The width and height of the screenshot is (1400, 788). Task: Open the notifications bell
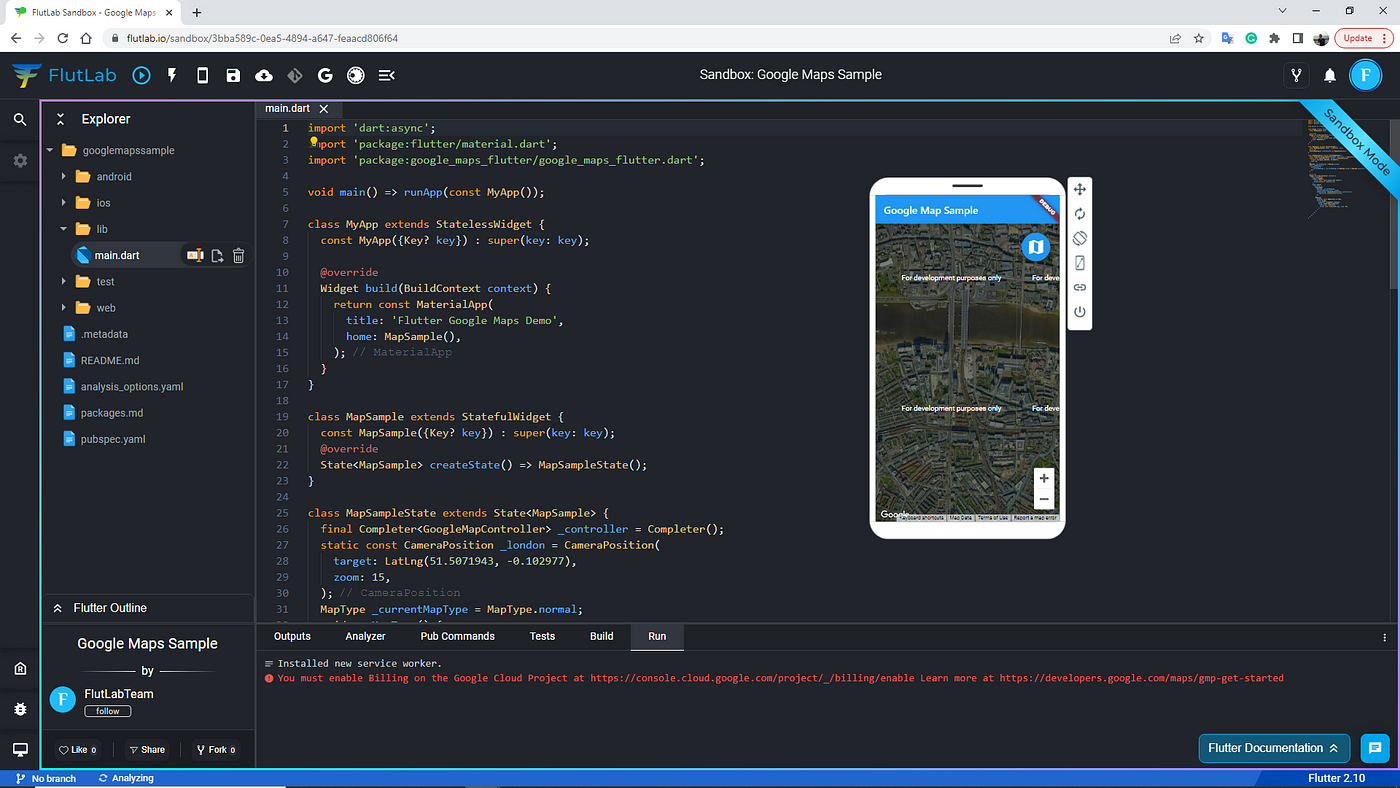(1330, 75)
